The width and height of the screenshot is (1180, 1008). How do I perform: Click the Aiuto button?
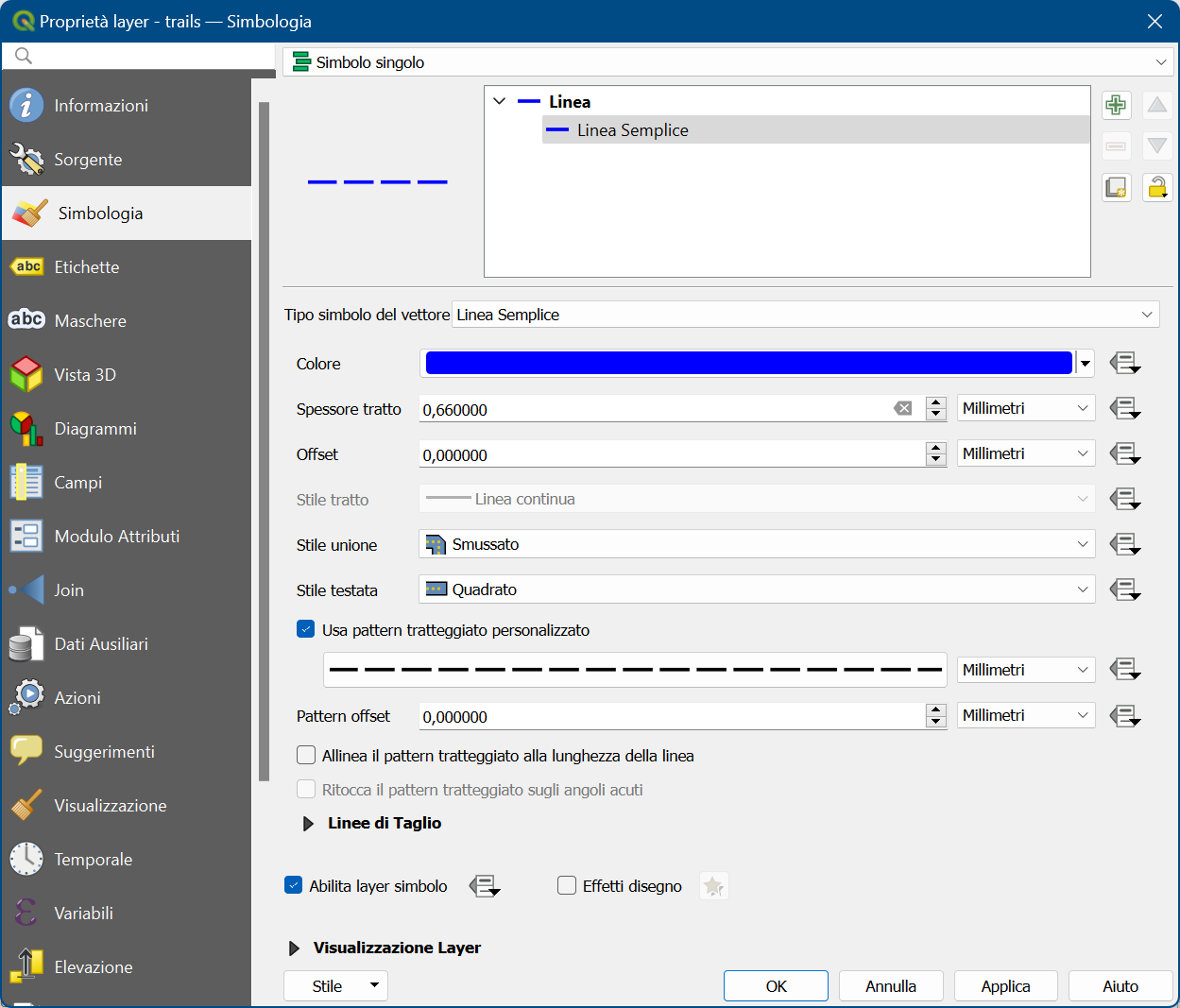click(x=1120, y=986)
